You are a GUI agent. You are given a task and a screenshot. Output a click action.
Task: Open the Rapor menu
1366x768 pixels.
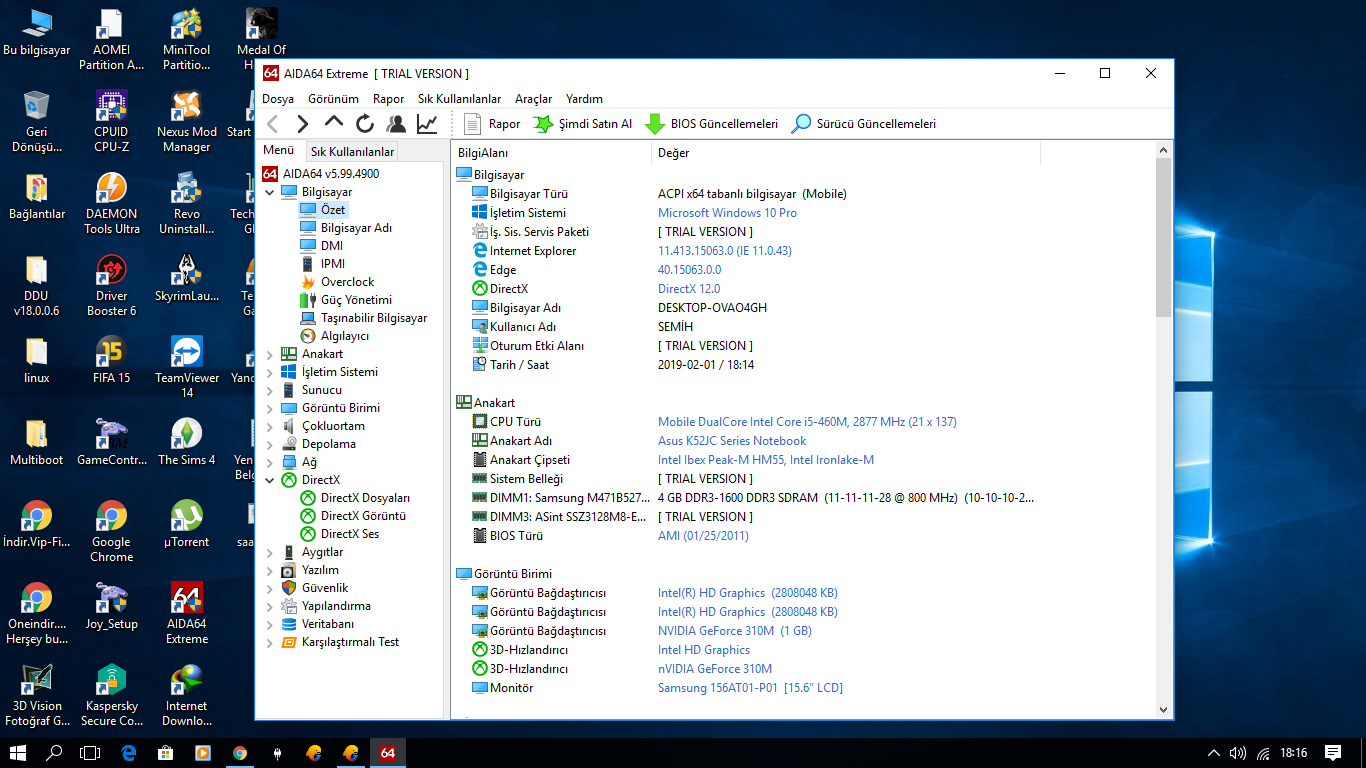(388, 99)
